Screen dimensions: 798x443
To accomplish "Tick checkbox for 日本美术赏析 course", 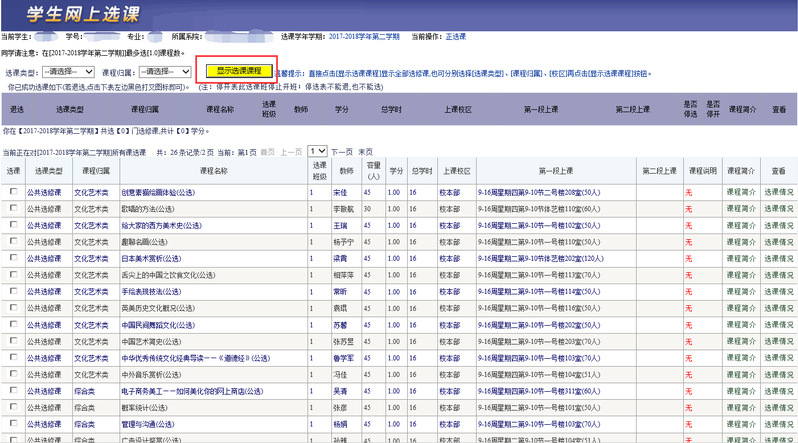I will click(13, 257).
